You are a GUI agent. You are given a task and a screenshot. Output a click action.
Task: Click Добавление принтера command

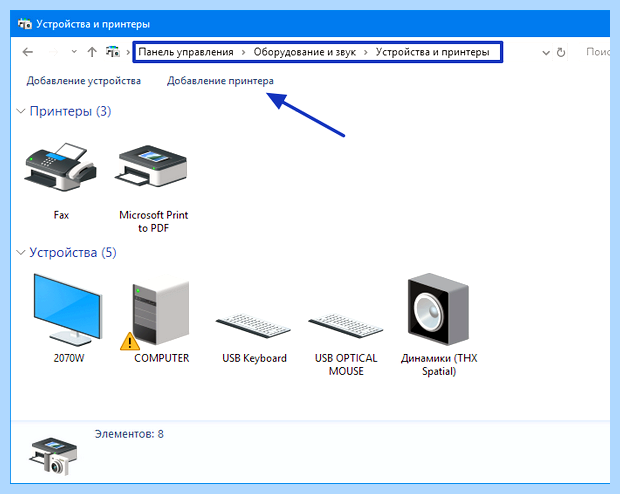(220, 81)
